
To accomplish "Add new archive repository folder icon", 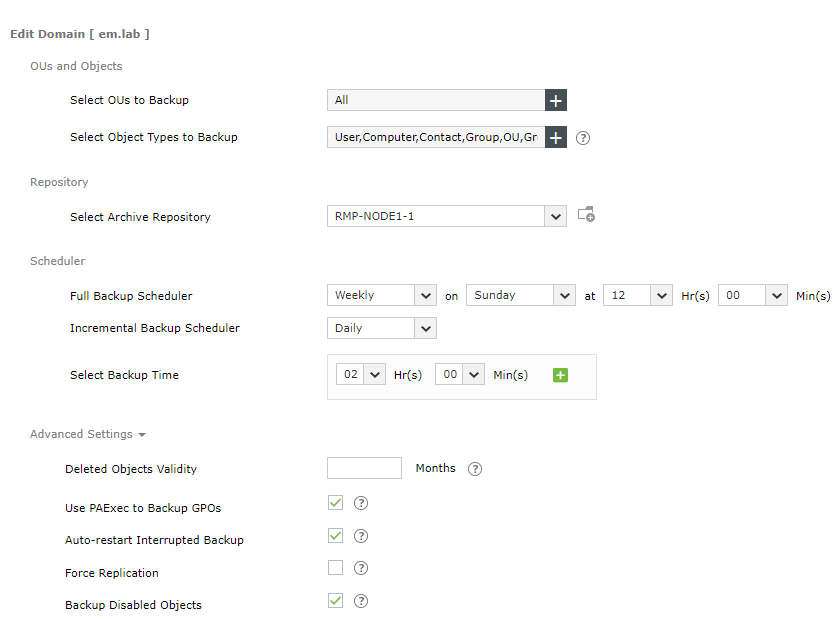I will point(587,215).
